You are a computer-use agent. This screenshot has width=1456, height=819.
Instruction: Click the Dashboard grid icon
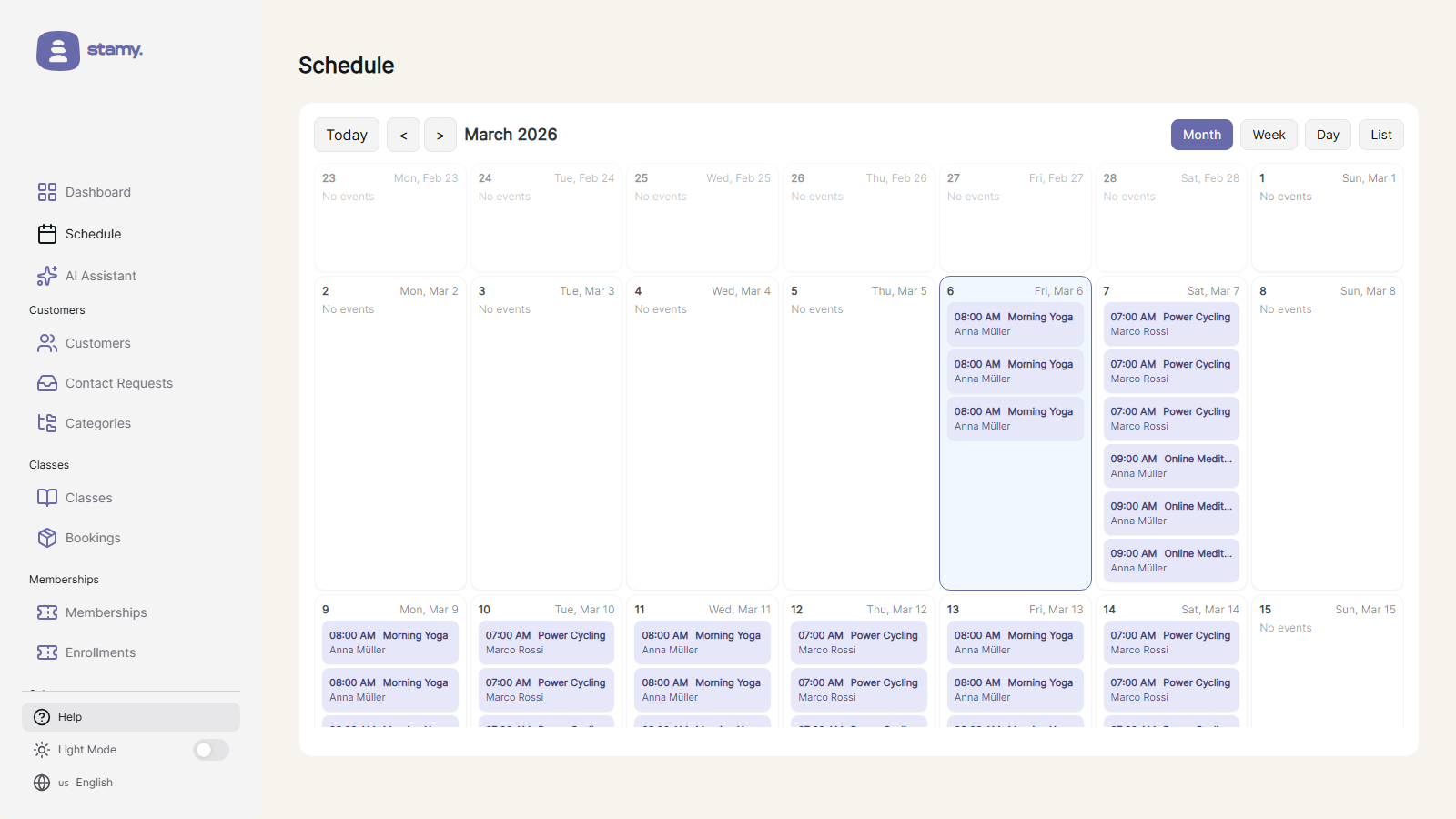(47, 192)
